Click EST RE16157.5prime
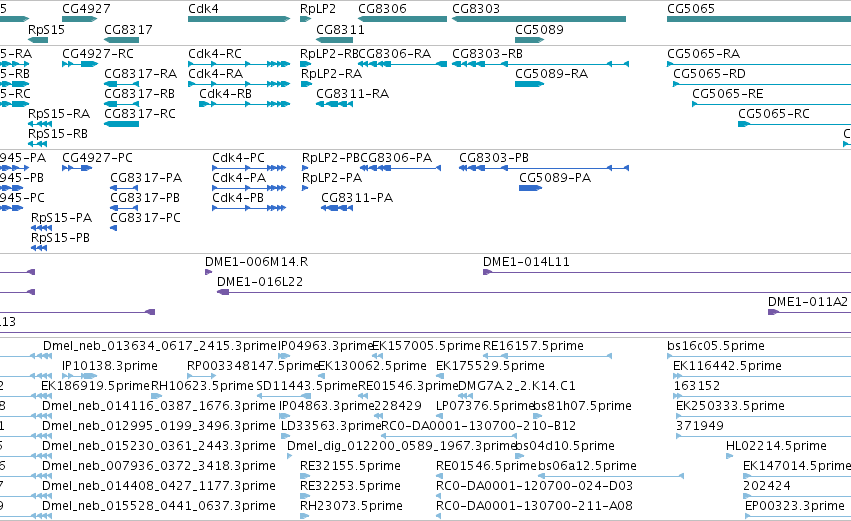 point(533,346)
